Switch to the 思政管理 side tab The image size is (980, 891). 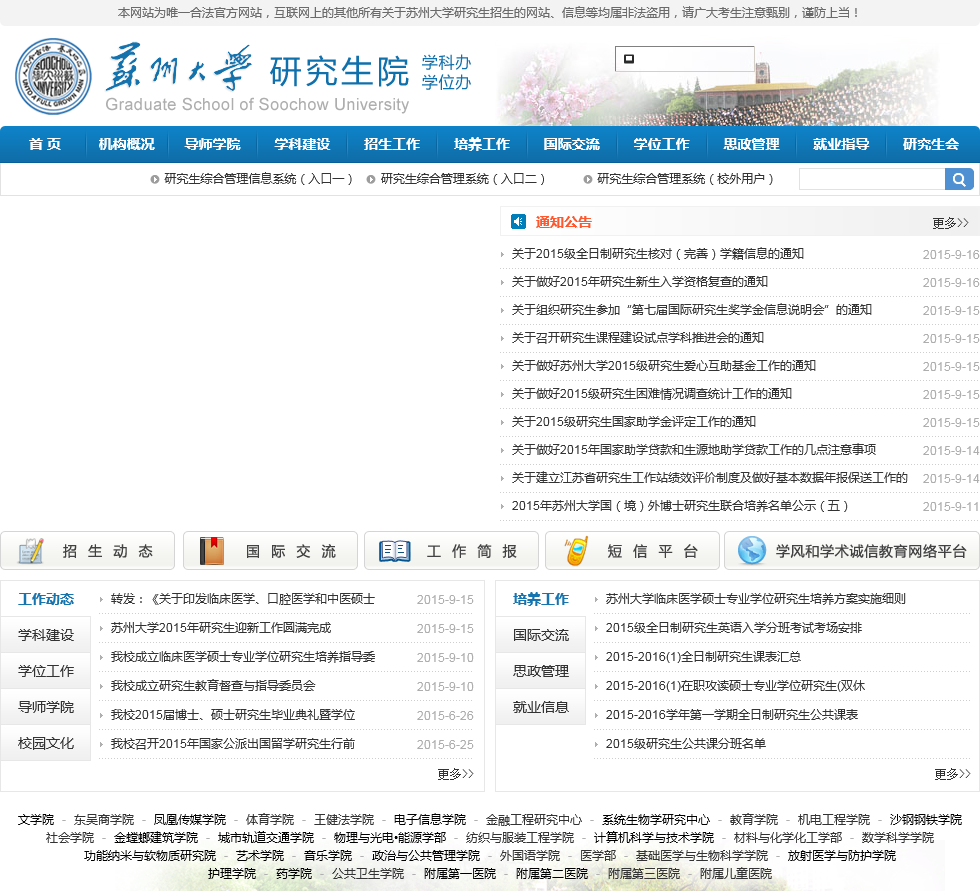541,671
